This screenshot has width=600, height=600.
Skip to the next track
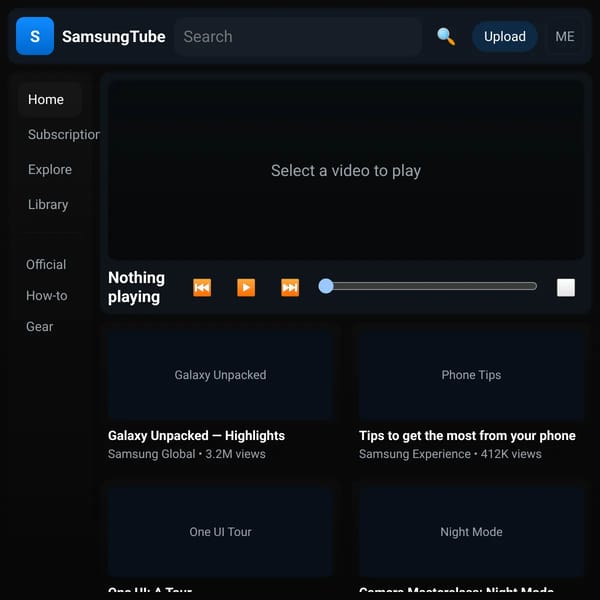click(290, 287)
